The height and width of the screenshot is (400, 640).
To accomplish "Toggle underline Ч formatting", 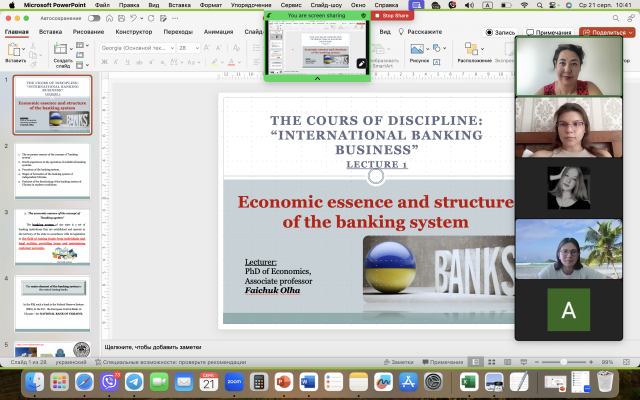I will pos(128,62).
